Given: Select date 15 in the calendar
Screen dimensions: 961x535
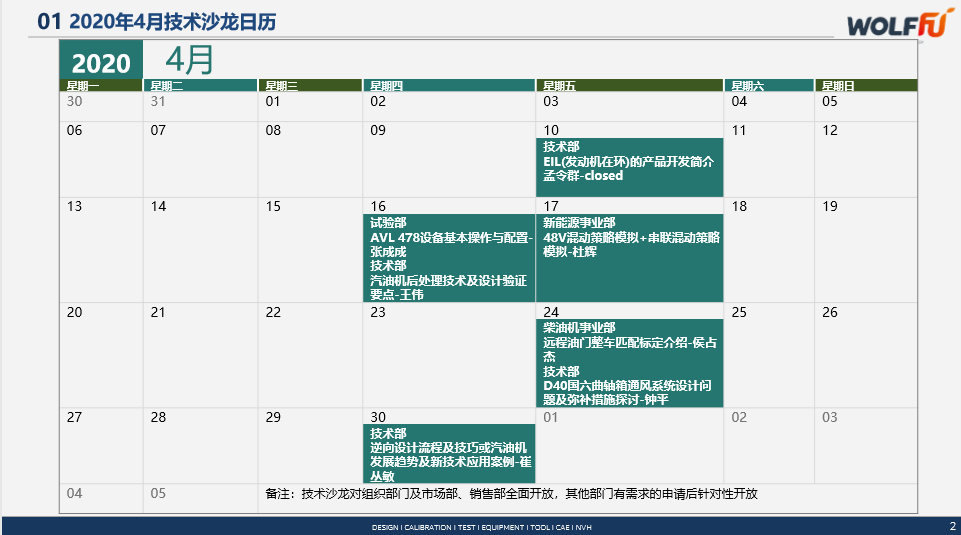Looking at the screenshot, I should [273, 207].
